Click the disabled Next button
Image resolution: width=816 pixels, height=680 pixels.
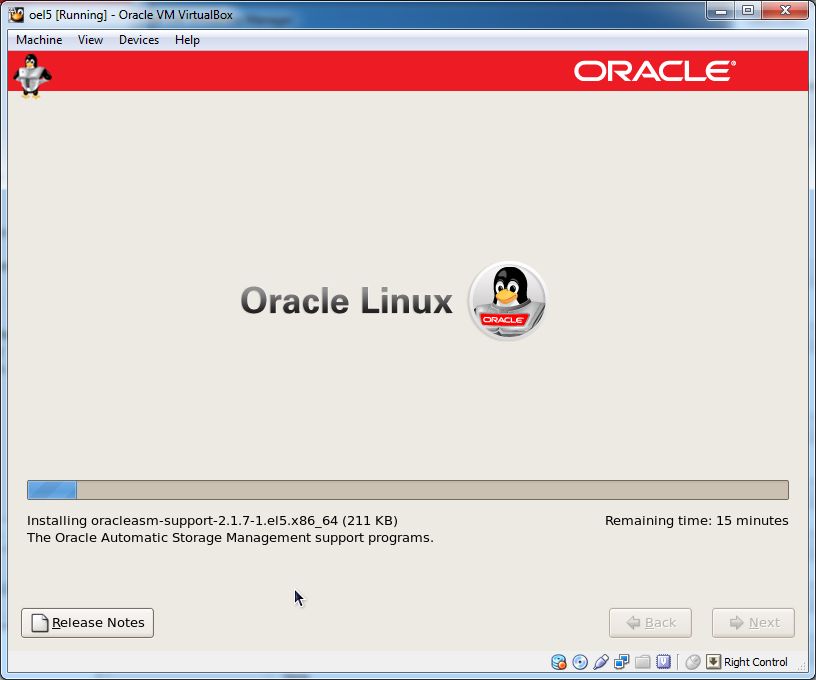point(754,623)
